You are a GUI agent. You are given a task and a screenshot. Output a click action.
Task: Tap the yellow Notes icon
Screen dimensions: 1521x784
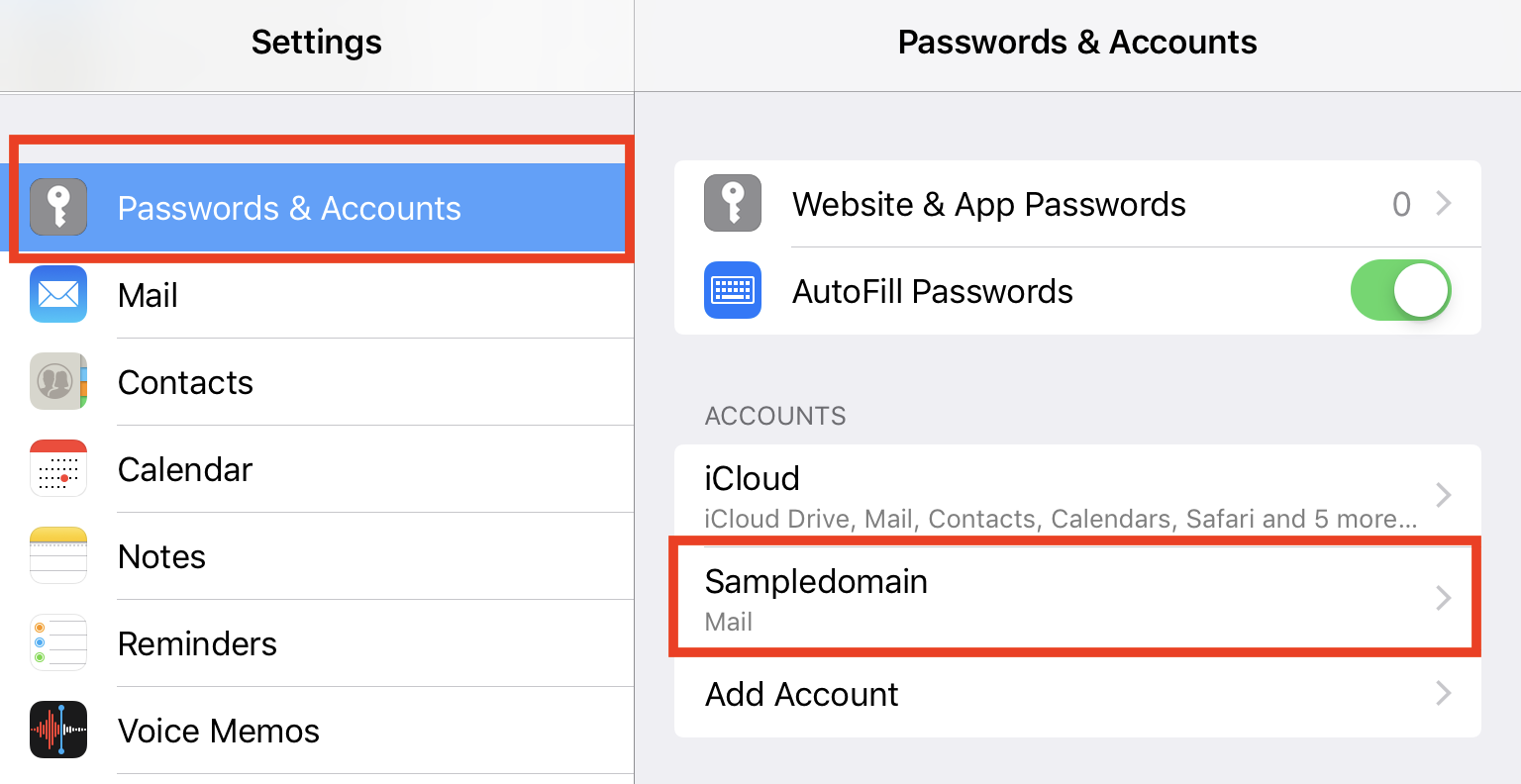(x=58, y=555)
